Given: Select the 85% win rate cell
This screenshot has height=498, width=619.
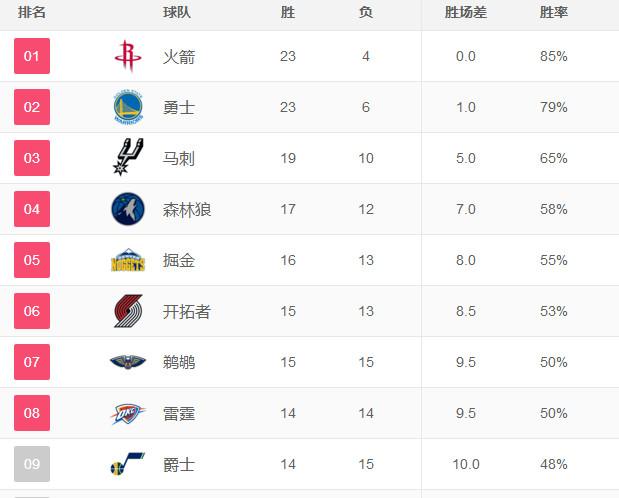Looking at the screenshot, I should [553, 56].
